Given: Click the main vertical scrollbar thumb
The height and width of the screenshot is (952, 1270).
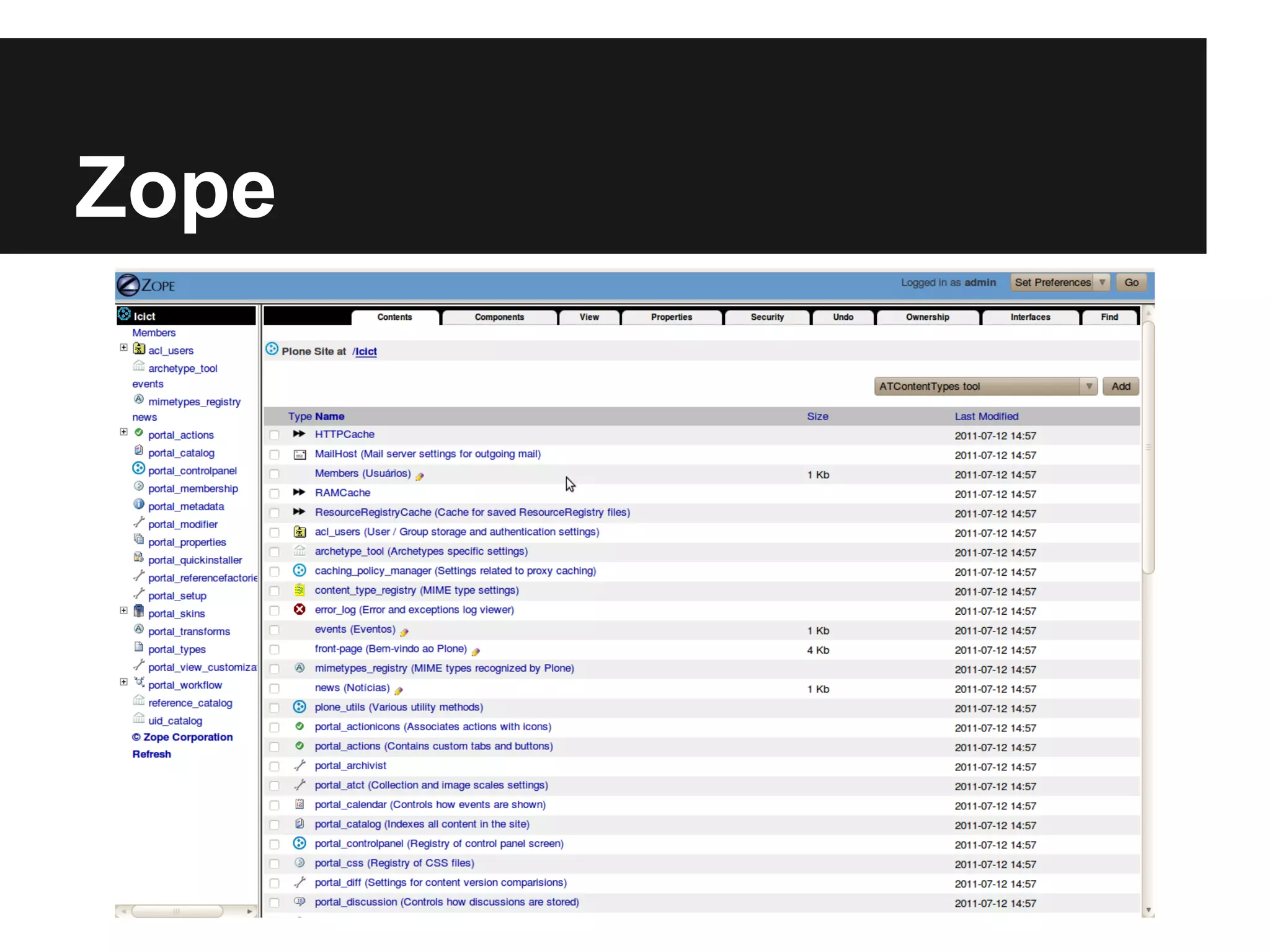Looking at the screenshot, I should point(1148,446).
